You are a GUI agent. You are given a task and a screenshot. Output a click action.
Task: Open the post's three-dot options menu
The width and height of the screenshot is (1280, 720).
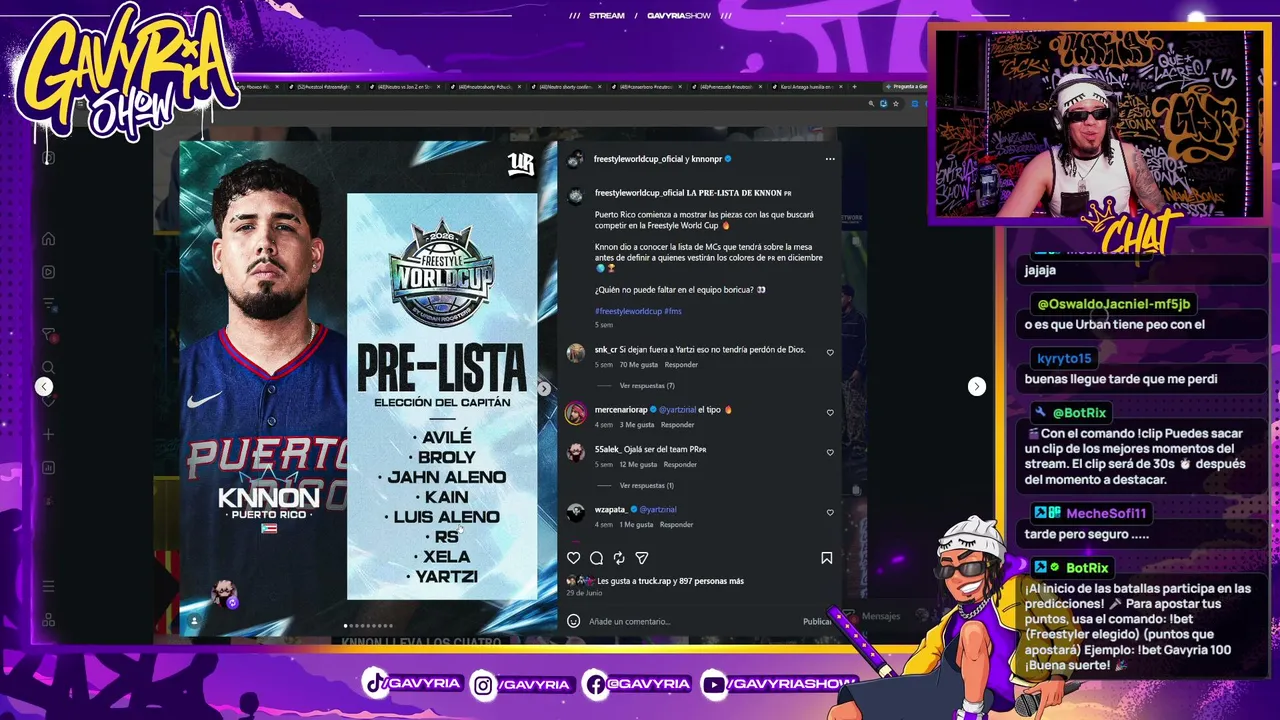[830, 159]
